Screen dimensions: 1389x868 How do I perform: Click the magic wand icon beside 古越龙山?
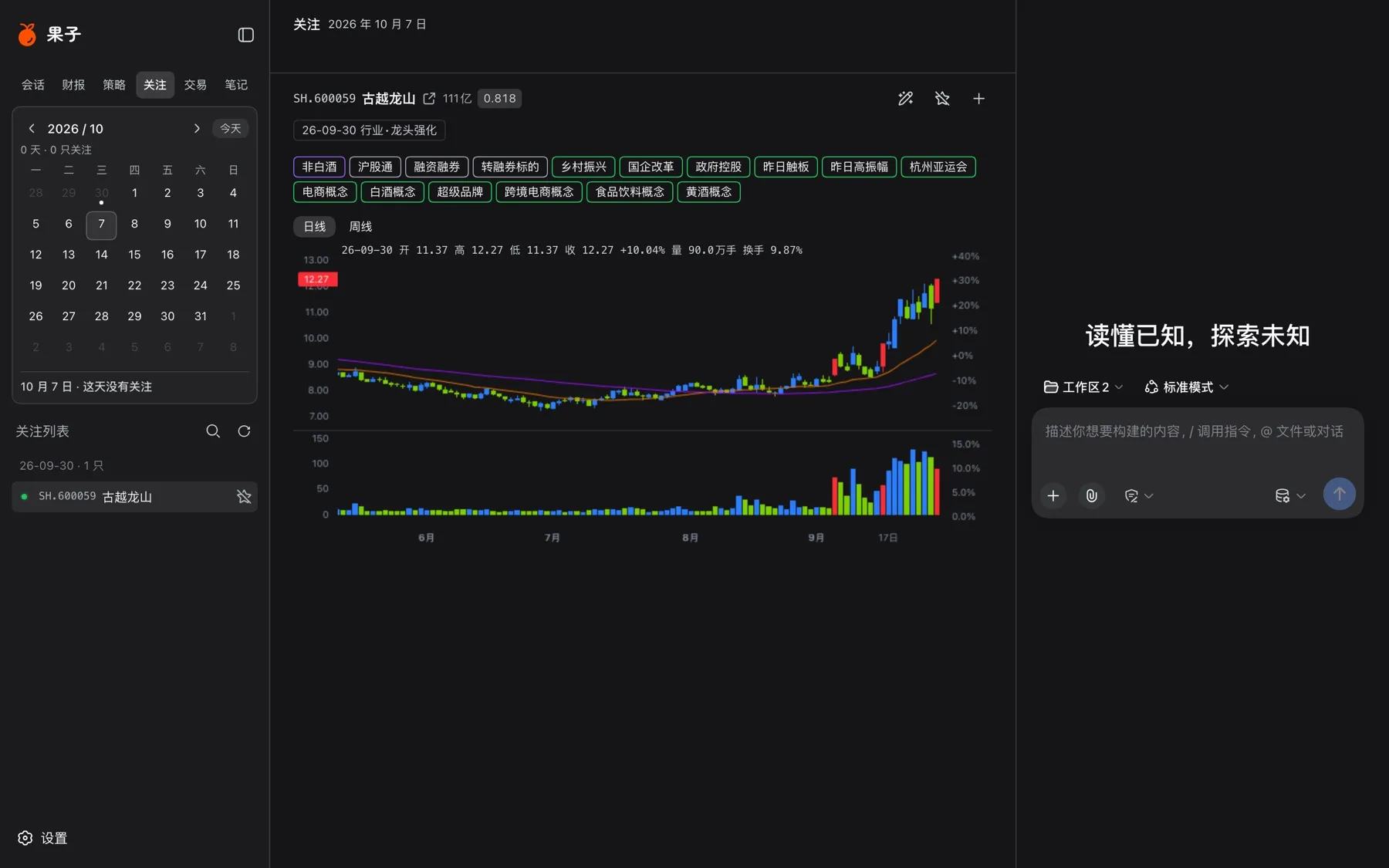(905, 99)
